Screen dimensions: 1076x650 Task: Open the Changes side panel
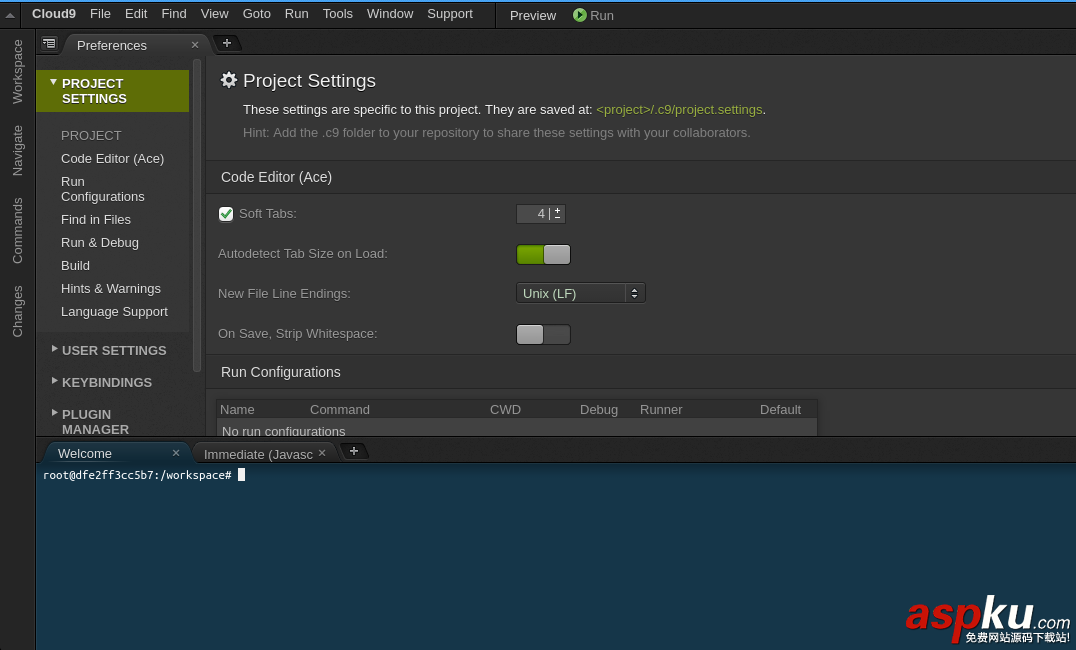coord(17,311)
